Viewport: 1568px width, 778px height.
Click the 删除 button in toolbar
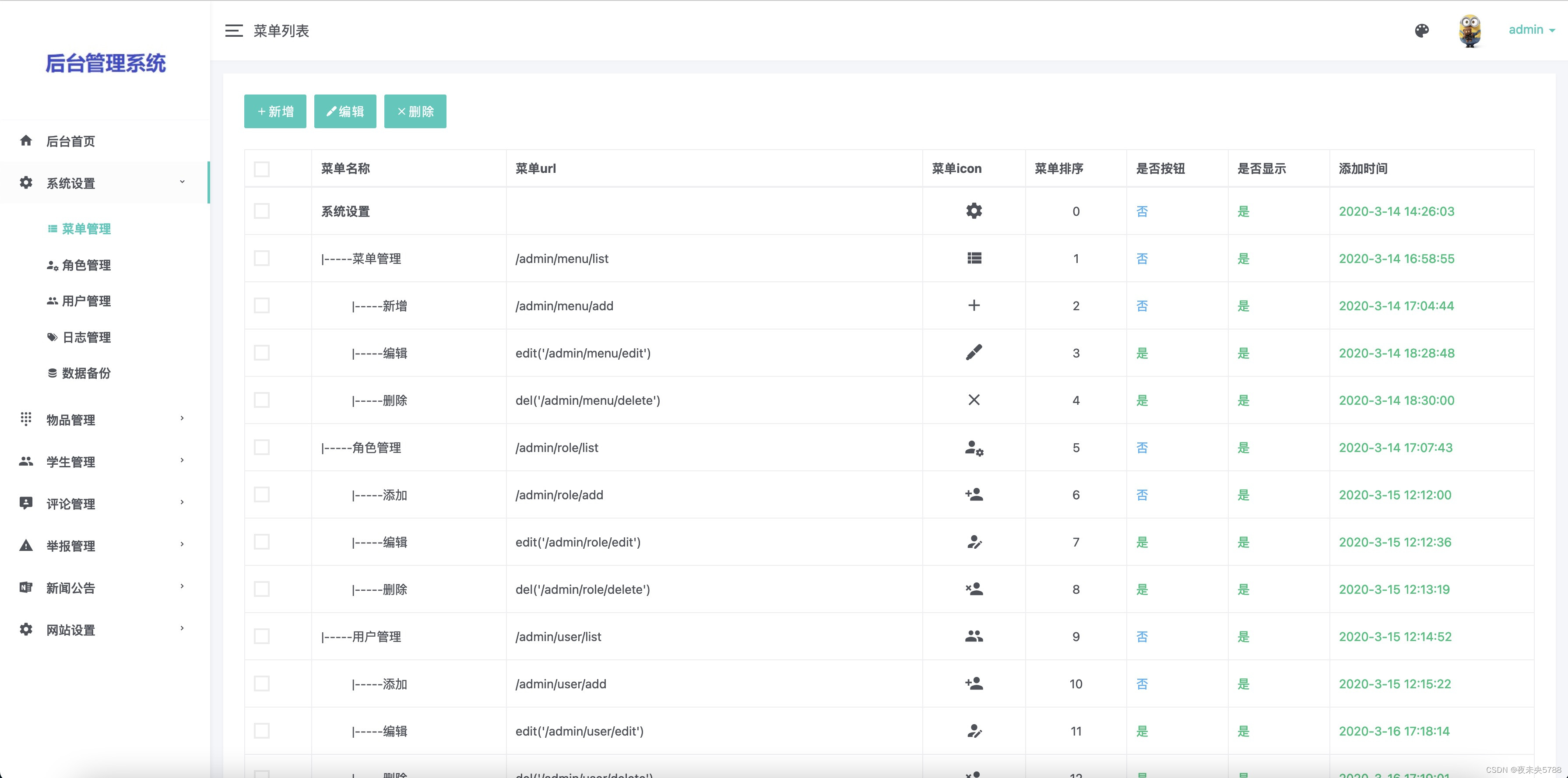(x=415, y=111)
